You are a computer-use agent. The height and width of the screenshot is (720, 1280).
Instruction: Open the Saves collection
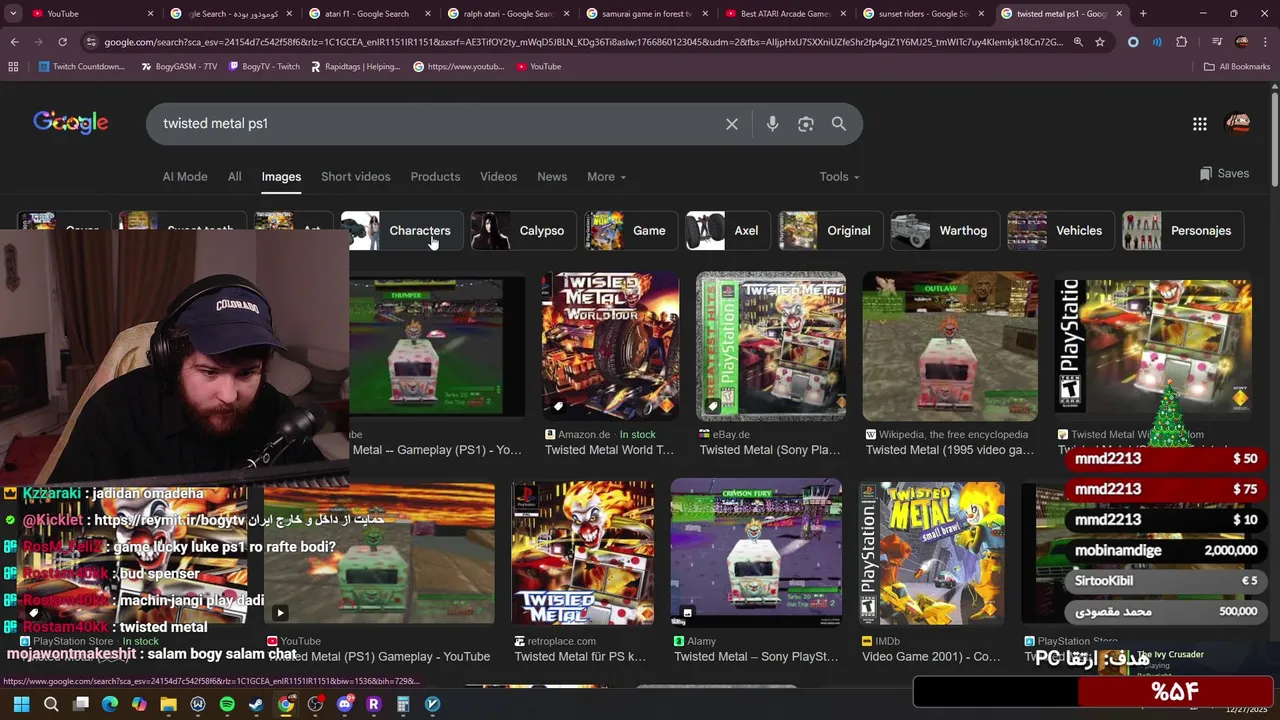[1224, 173]
